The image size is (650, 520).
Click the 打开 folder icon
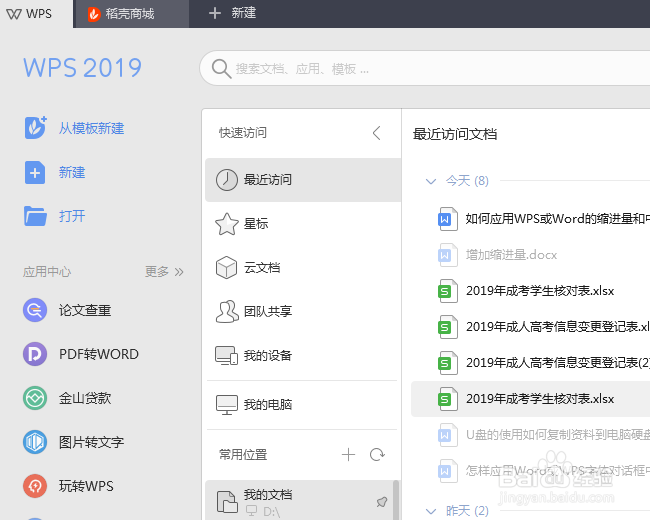click(x=35, y=216)
